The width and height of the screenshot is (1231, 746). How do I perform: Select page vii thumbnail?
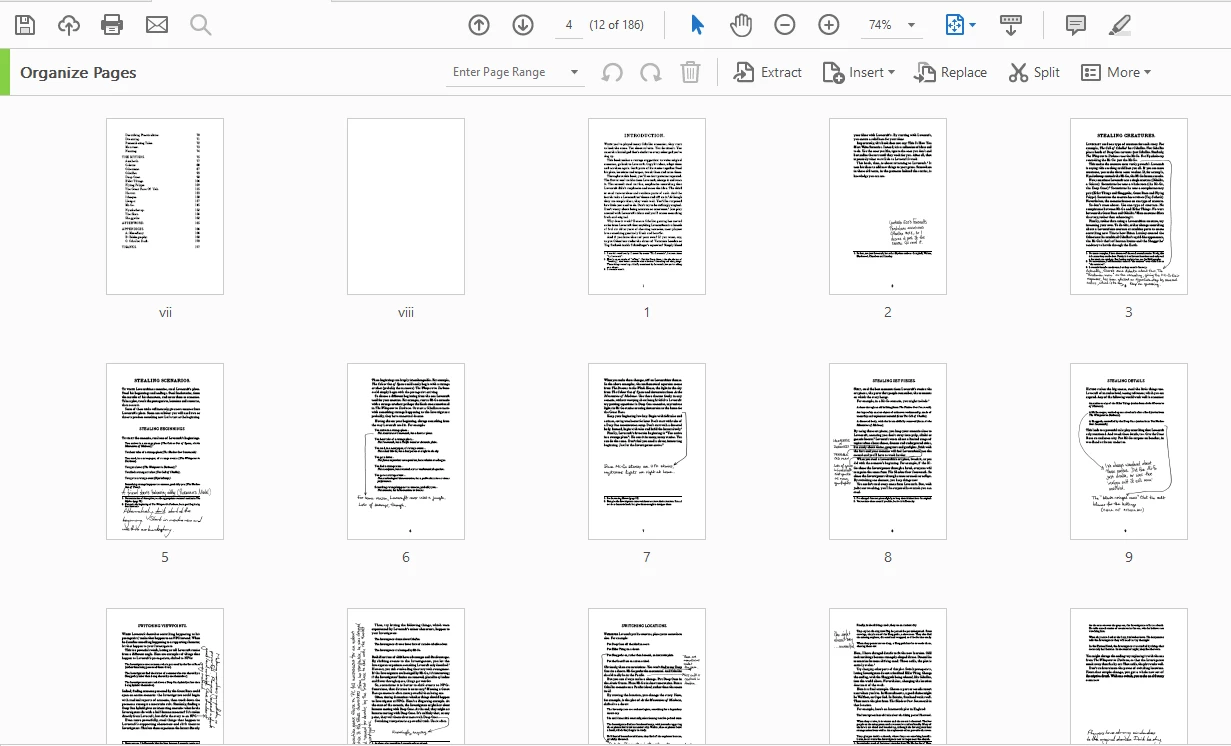tap(165, 206)
